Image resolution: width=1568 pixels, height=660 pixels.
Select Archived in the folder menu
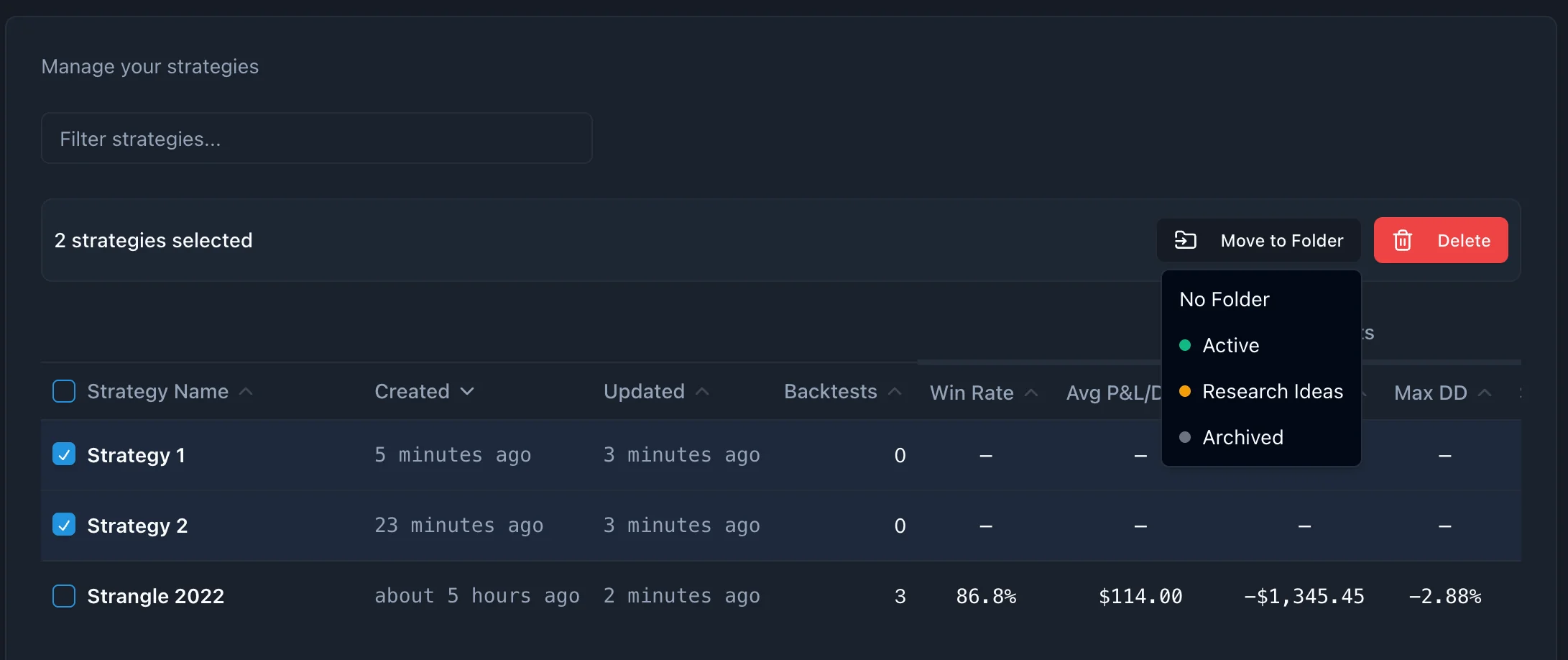(x=1242, y=438)
